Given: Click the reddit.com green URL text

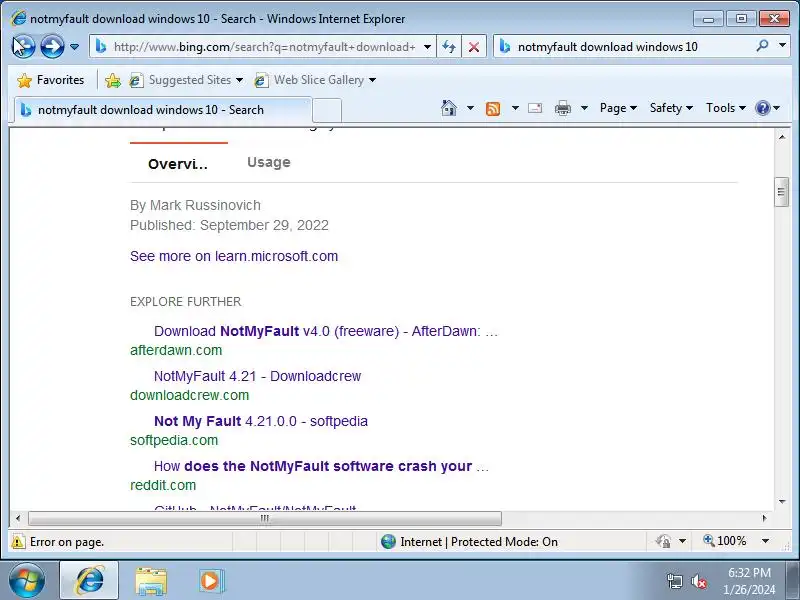Looking at the screenshot, I should pos(163,485).
